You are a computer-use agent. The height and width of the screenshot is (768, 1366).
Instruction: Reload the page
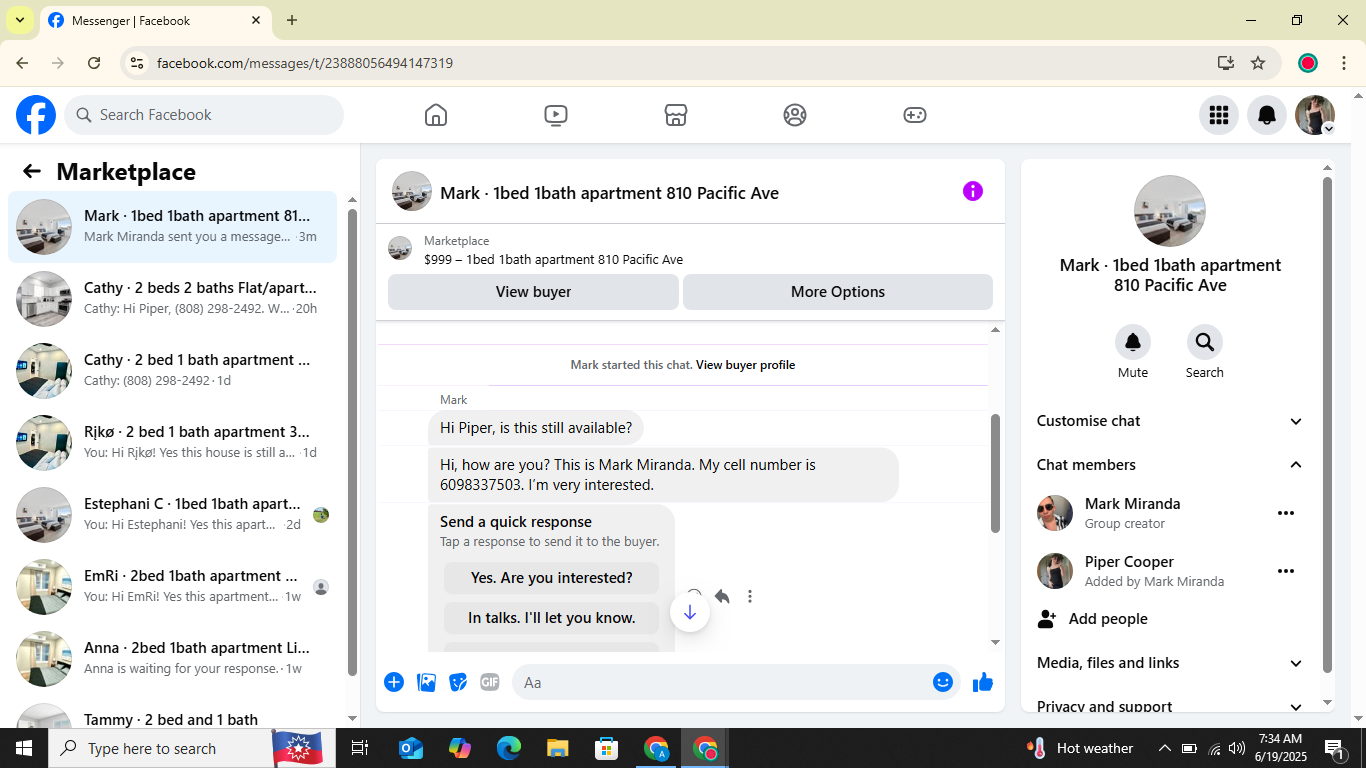(x=94, y=63)
